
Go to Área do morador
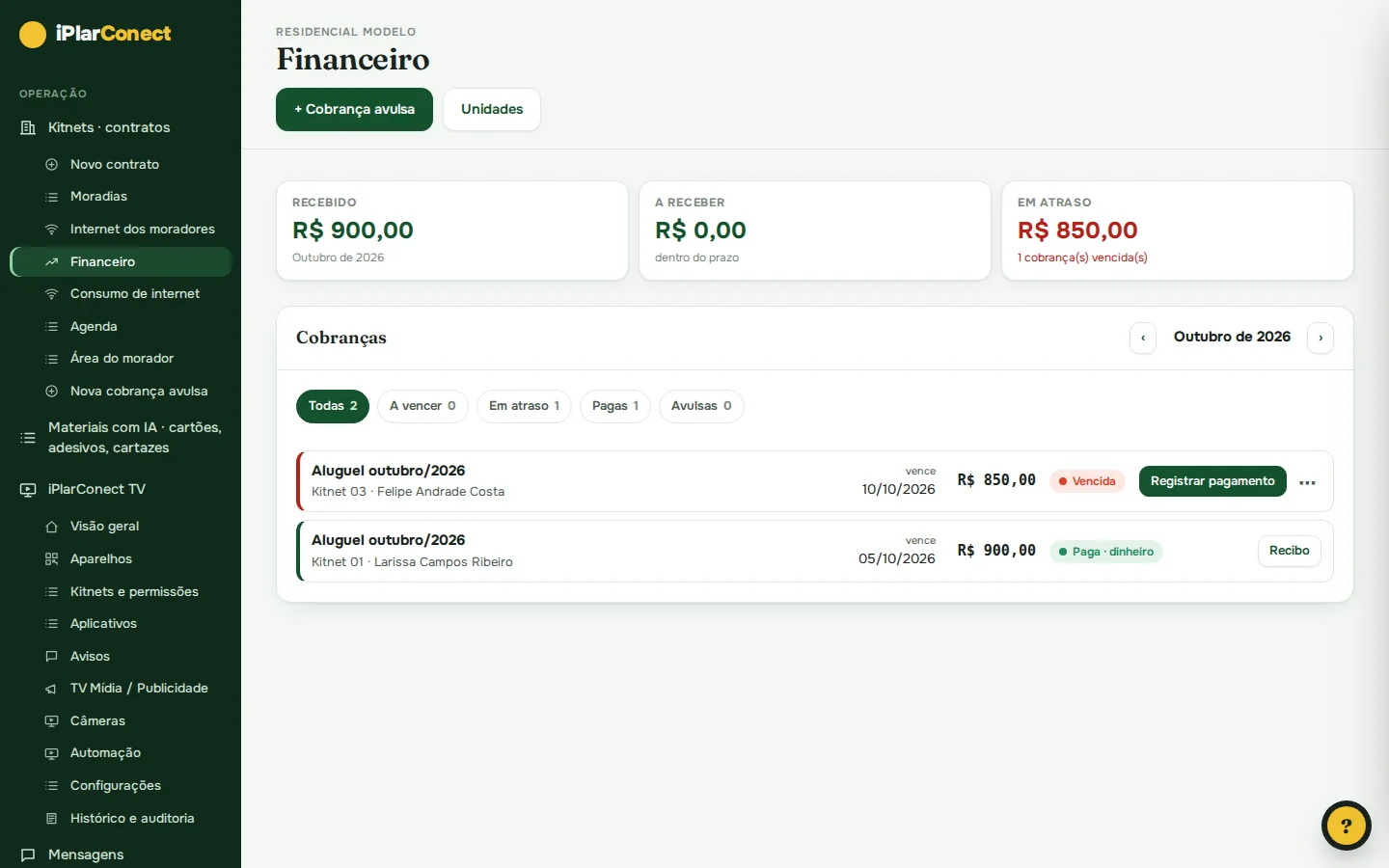(x=121, y=359)
